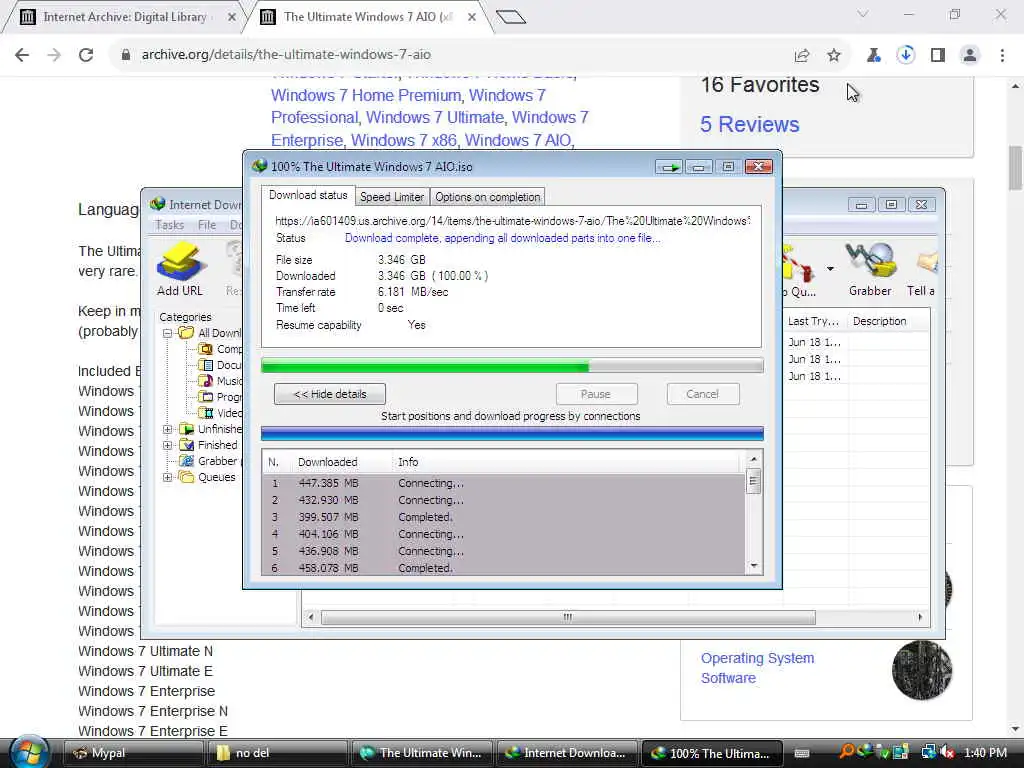Click the volume muted tray icon
This screenshot has height=768, width=1024.
click(x=948, y=753)
